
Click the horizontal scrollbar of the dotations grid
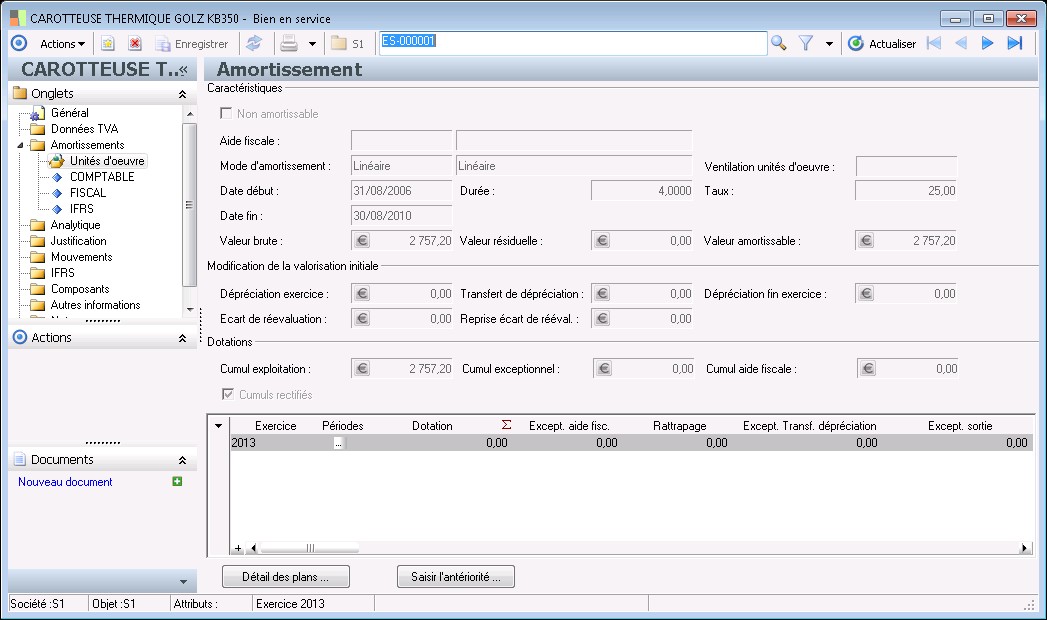(310, 548)
